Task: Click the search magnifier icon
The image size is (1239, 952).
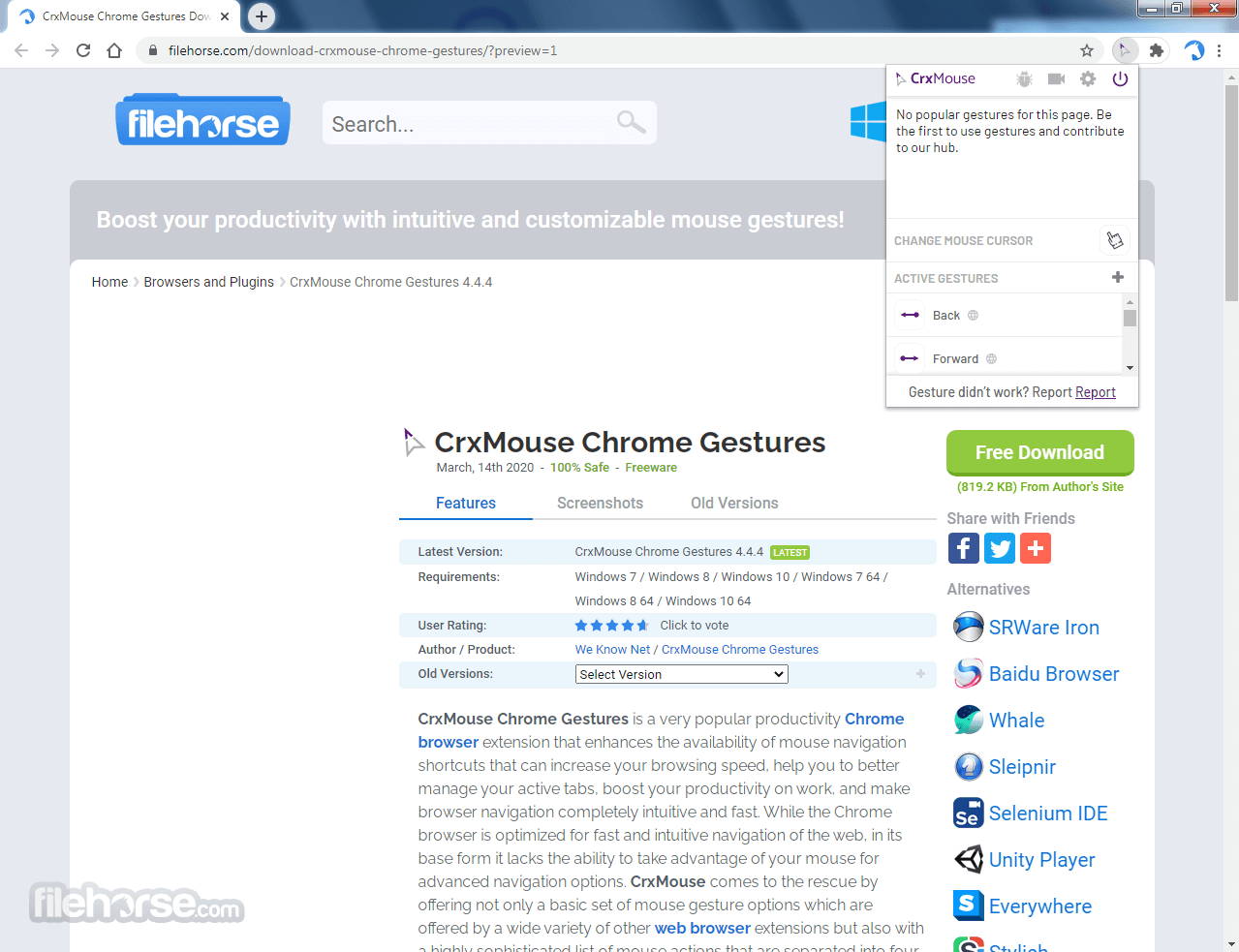Action: (631, 122)
